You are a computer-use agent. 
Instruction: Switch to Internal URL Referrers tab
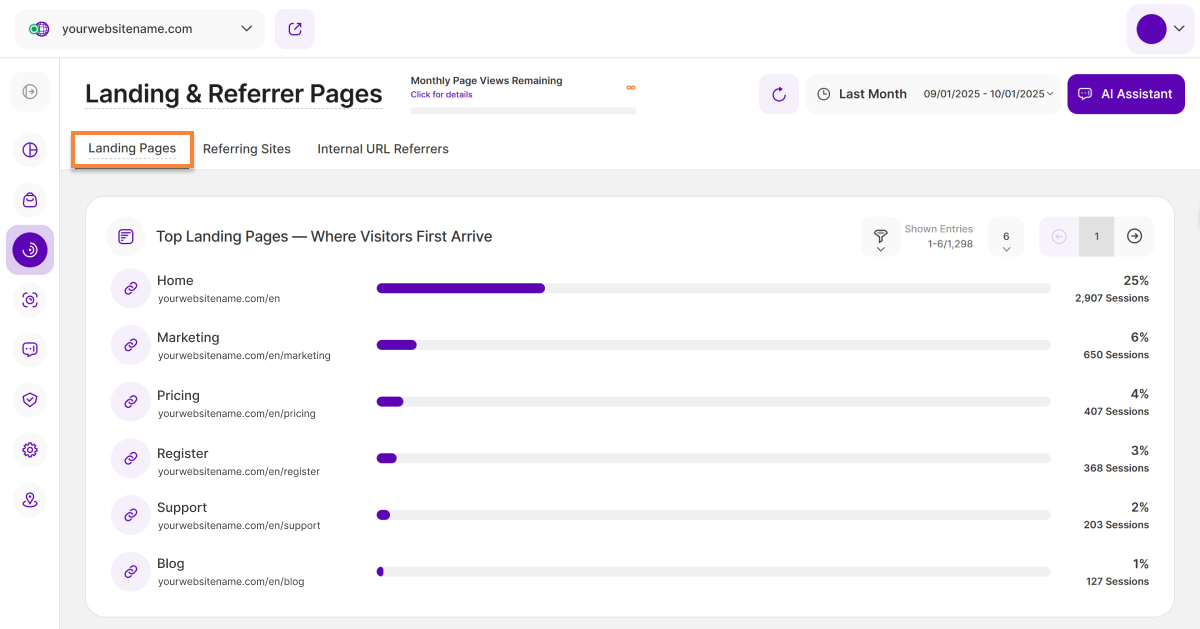383,149
